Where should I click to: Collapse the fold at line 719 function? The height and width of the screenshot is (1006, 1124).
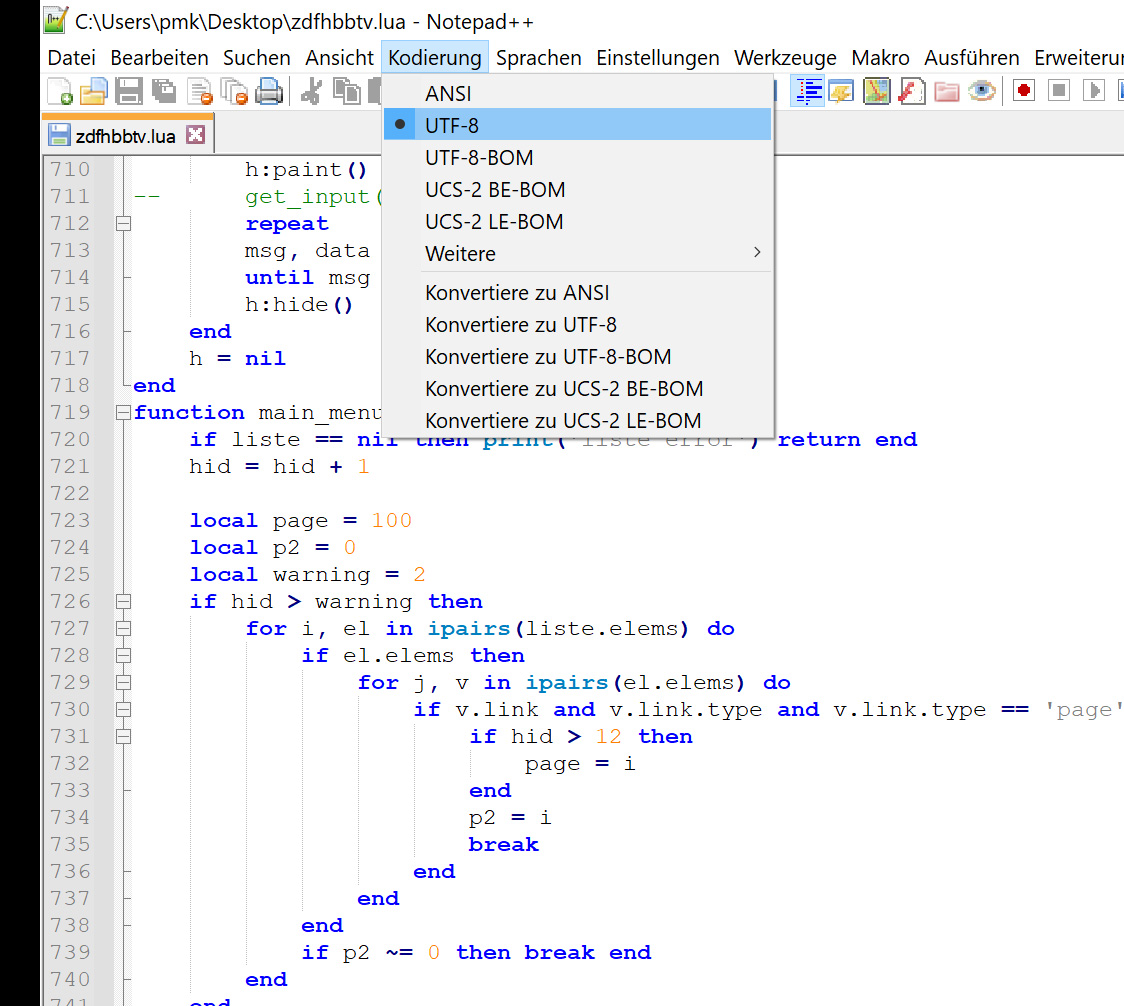click(x=123, y=413)
